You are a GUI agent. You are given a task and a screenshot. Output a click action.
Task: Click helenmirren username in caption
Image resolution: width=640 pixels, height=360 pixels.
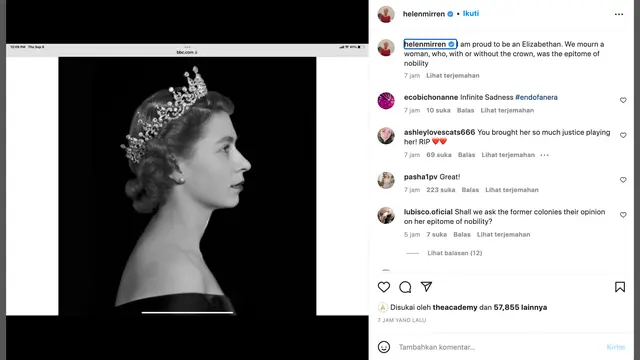click(x=425, y=44)
